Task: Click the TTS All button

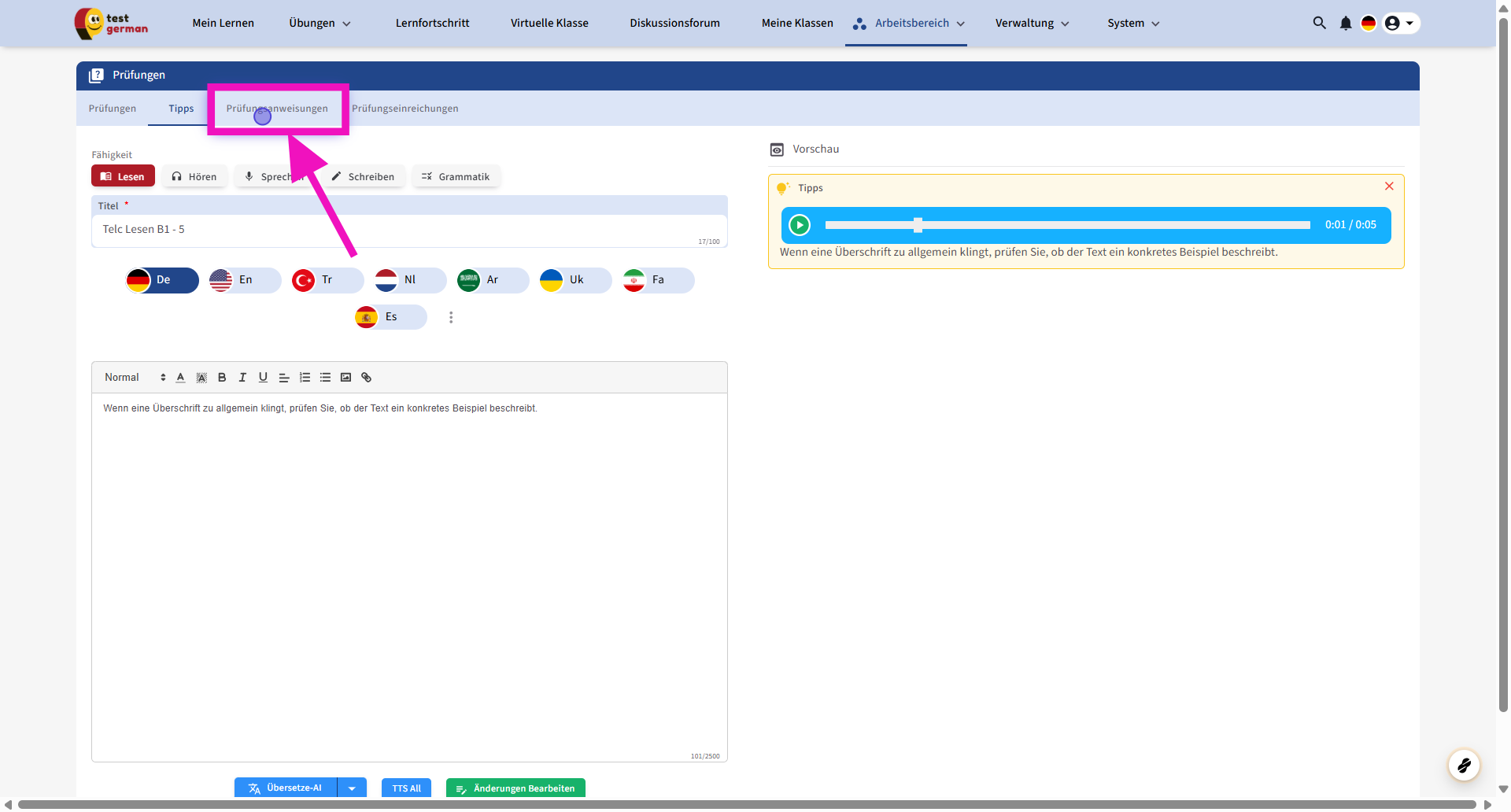Action: coord(406,788)
